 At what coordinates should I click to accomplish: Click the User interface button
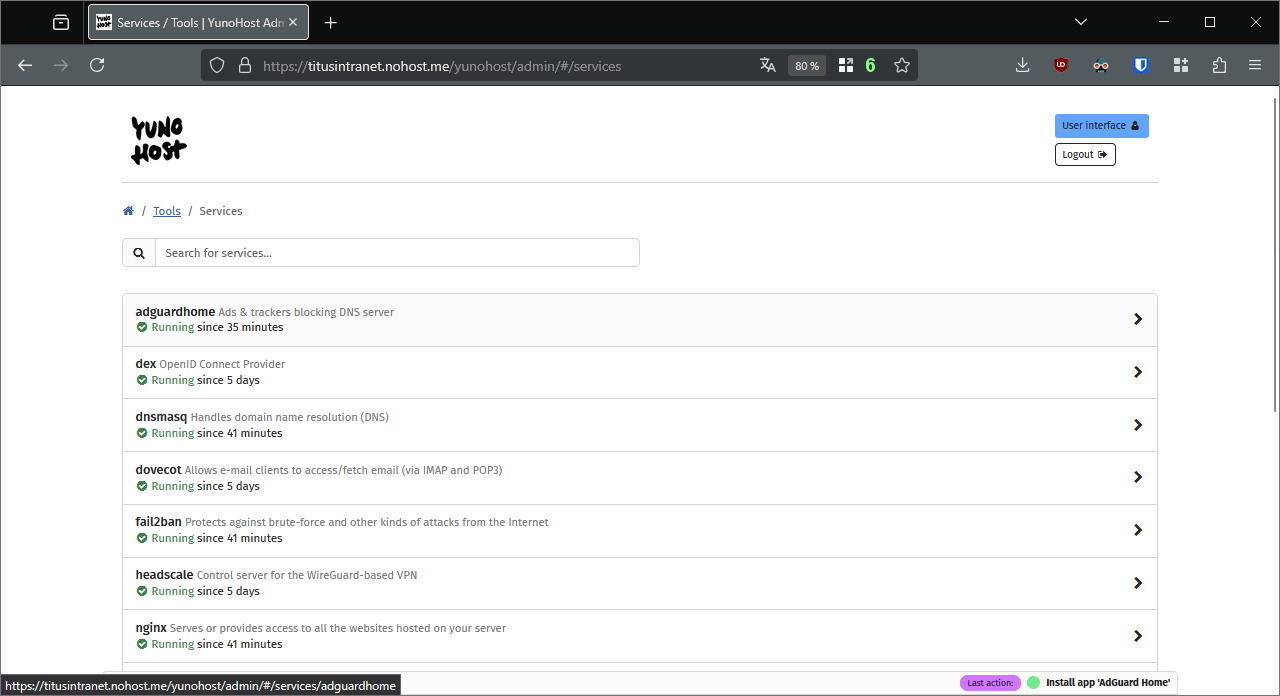click(x=1101, y=126)
